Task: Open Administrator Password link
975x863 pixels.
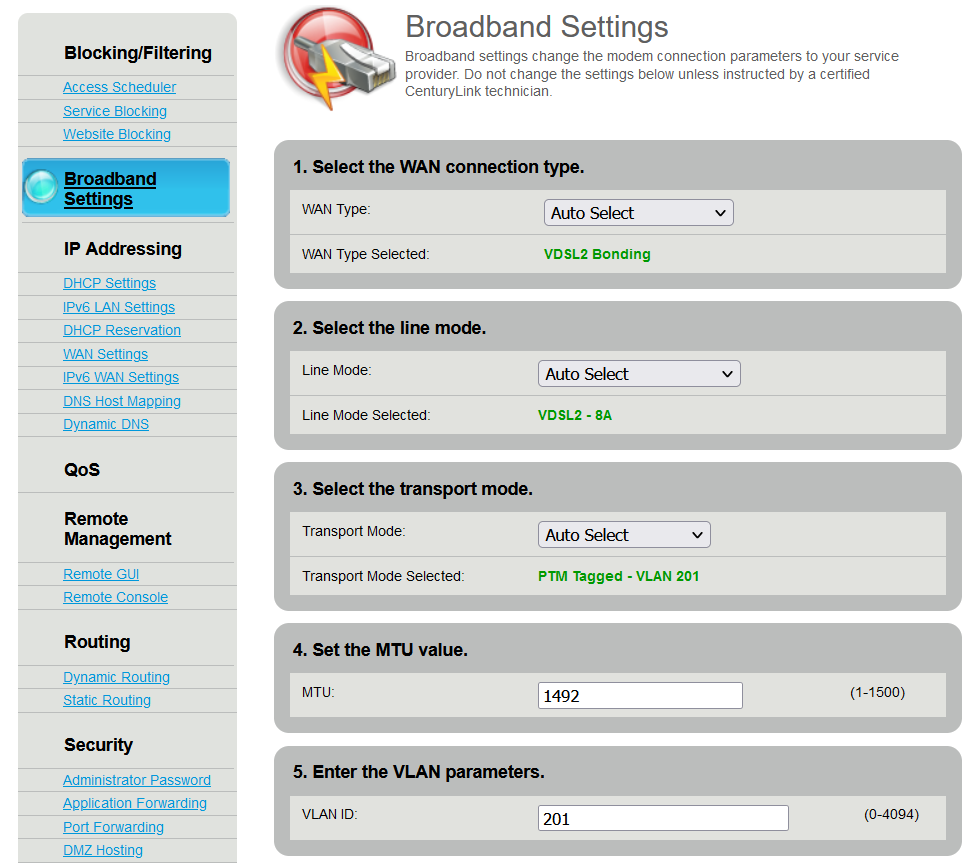Action: [x=137, y=780]
